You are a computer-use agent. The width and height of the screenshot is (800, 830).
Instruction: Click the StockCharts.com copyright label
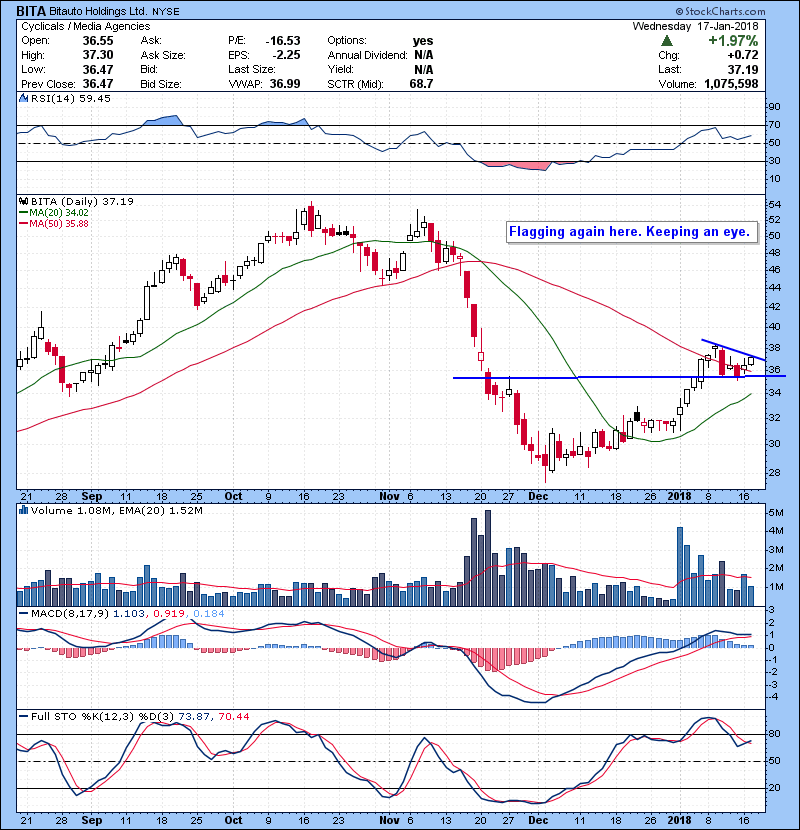pyautogui.click(x=720, y=11)
